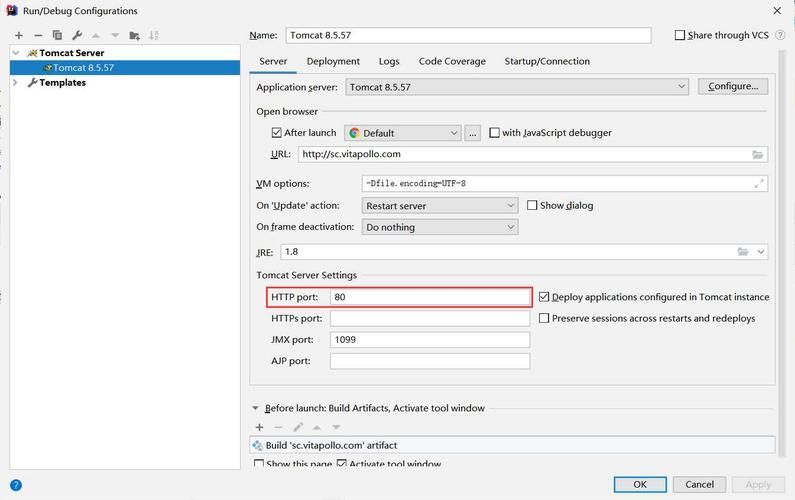Toggle Show this page checkbox
This screenshot has width=795, height=500.
pos(259,464)
